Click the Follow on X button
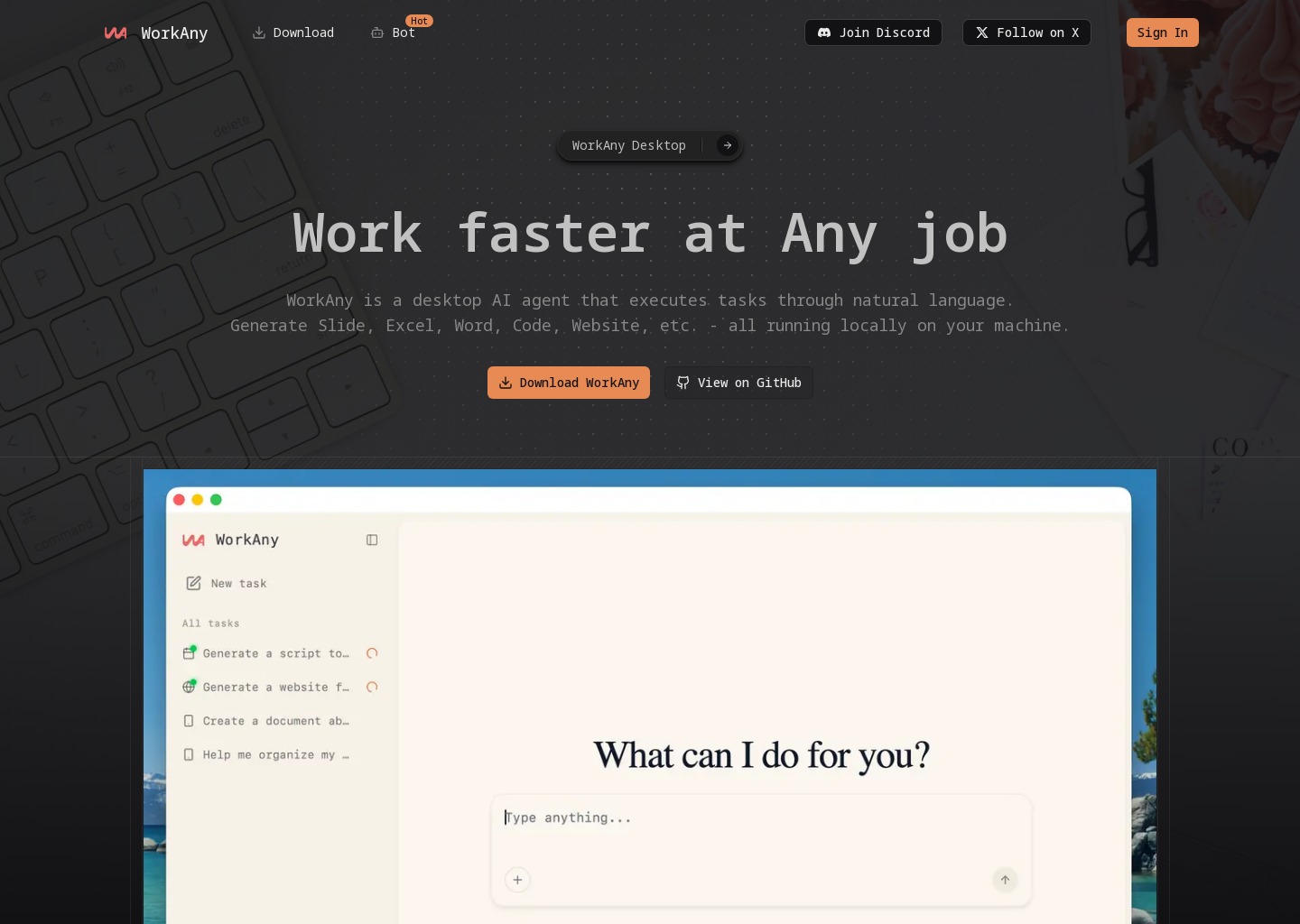The width and height of the screenshot is (1300, 924). pyautogui.click(x=1026, y=32)
